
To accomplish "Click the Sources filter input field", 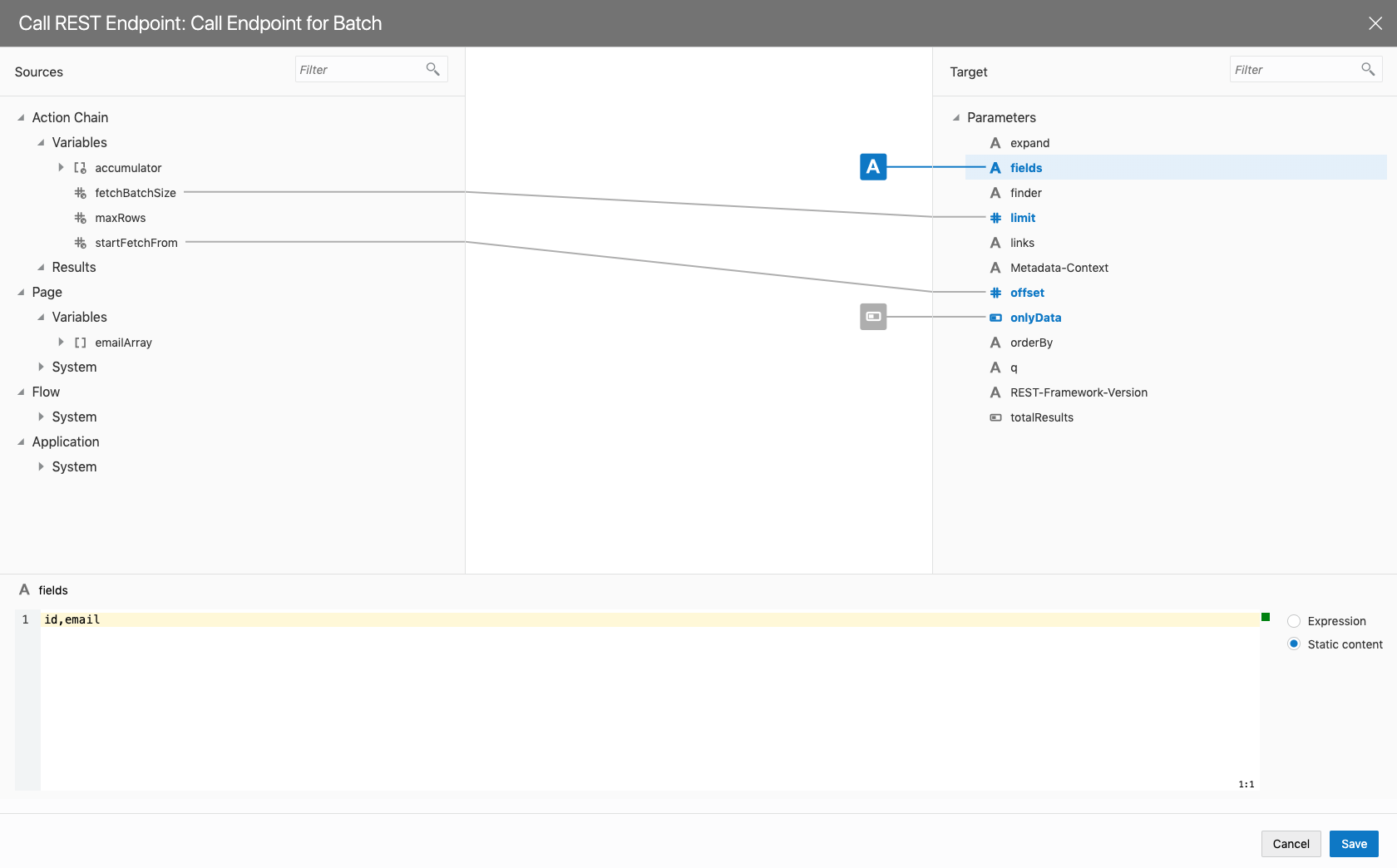I will point(359,70).
